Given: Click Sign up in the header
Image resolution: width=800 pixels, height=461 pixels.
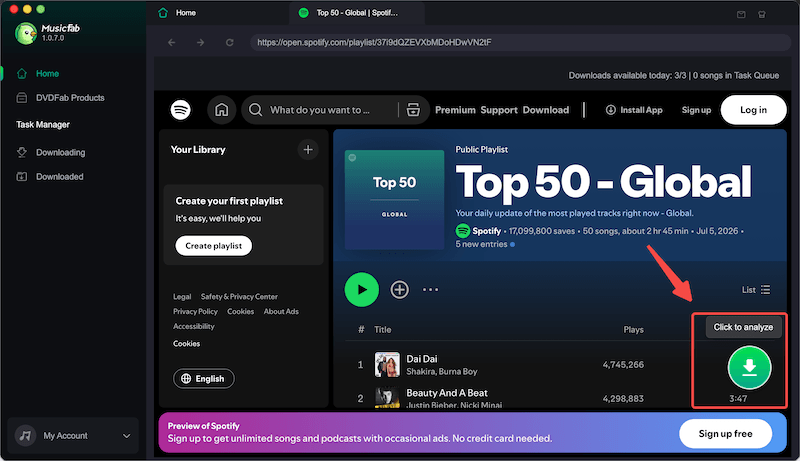Looking at the screenshot, I should point(696,110).
